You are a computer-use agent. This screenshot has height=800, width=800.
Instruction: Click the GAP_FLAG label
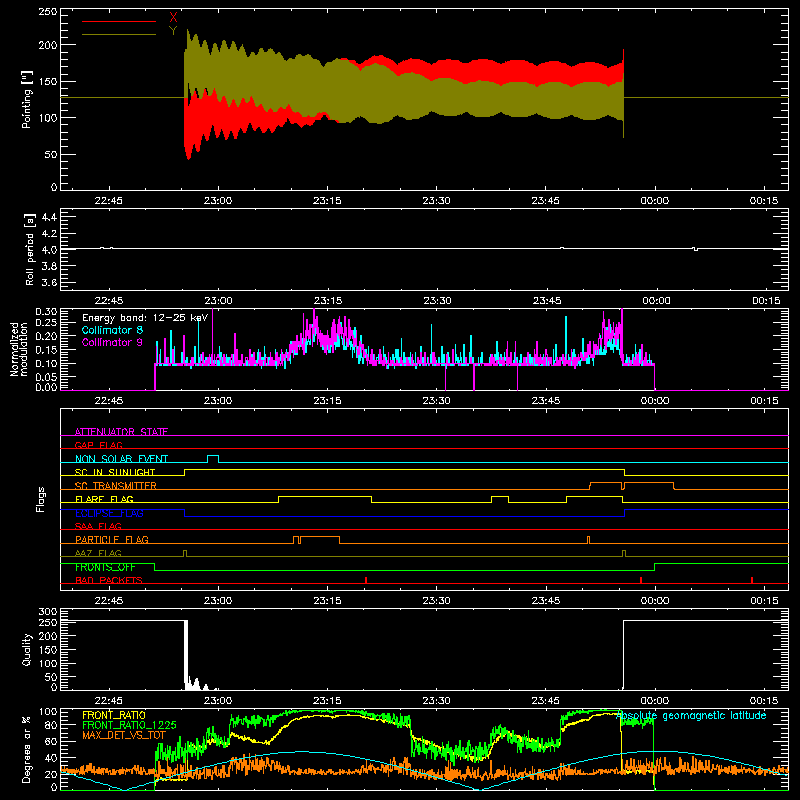coord(98,445)
